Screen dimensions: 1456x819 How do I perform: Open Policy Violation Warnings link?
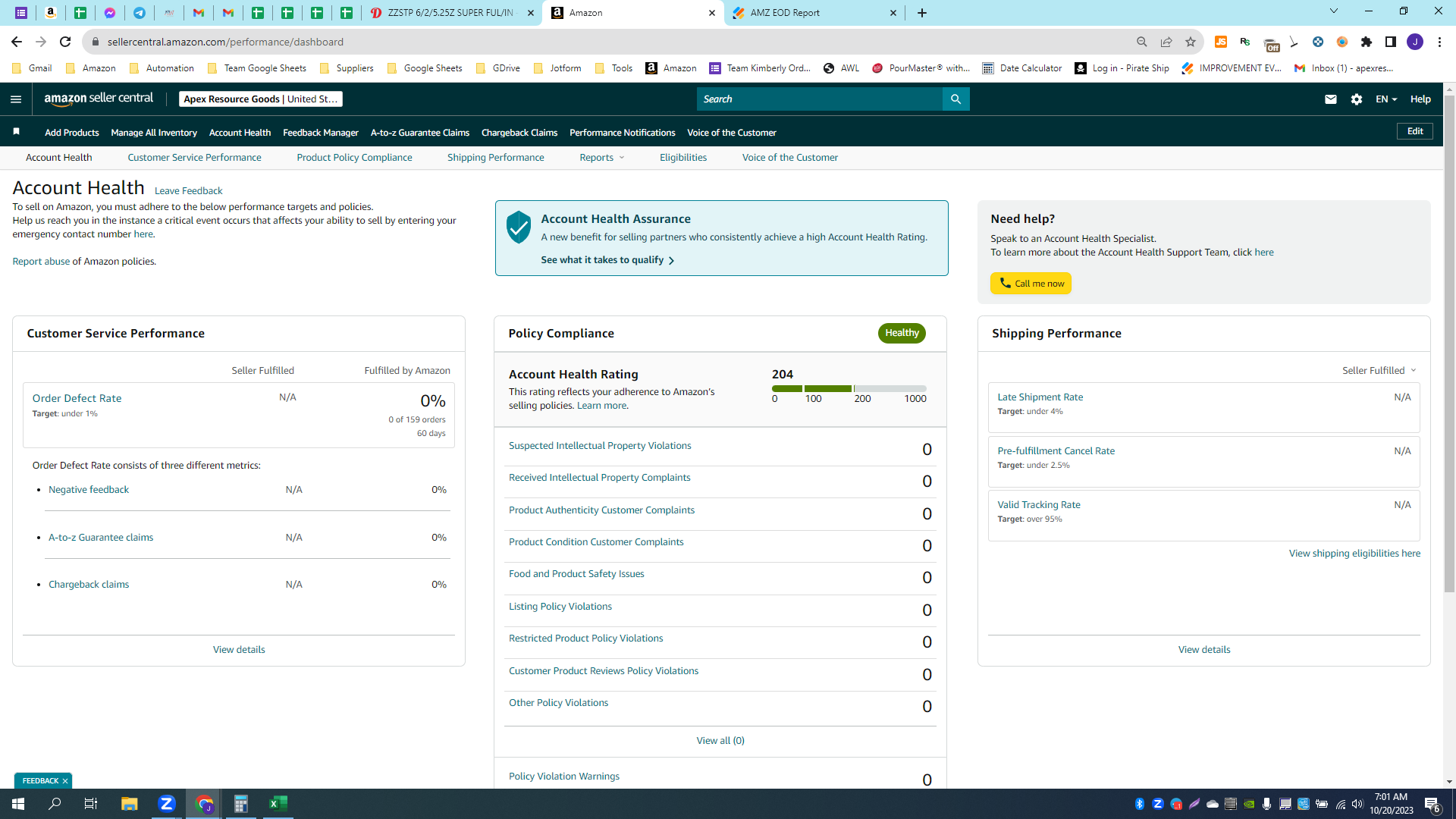click(x=563, y=777)
